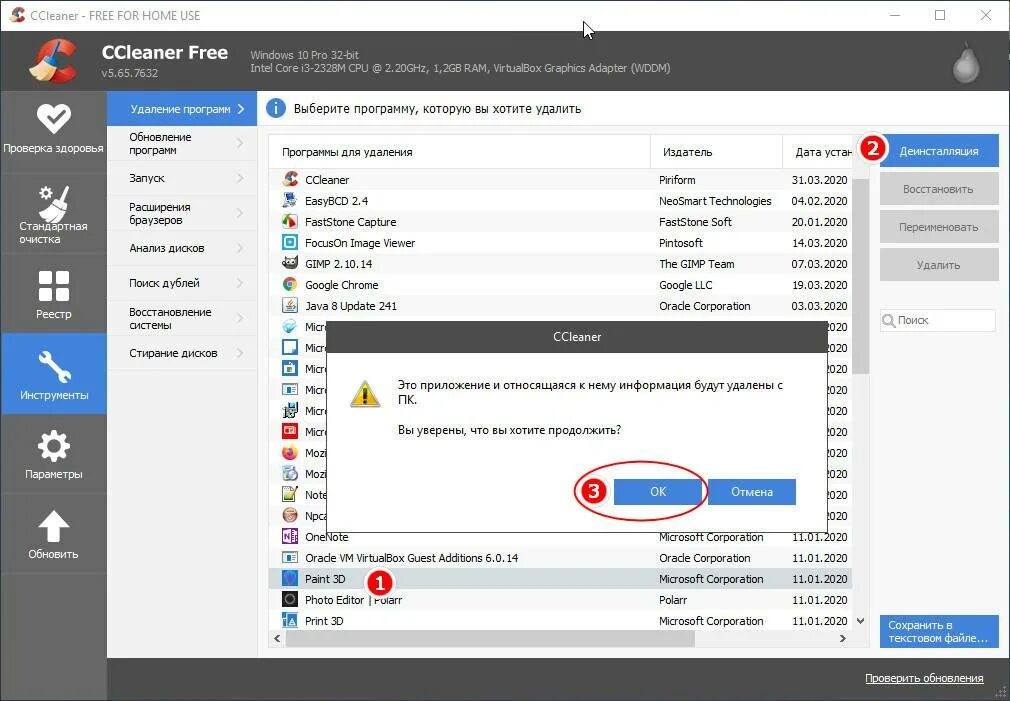1010x701 pixels.
Task: Click the GIMP 2.10.14 icon
Action: click(x=290, y=264)
